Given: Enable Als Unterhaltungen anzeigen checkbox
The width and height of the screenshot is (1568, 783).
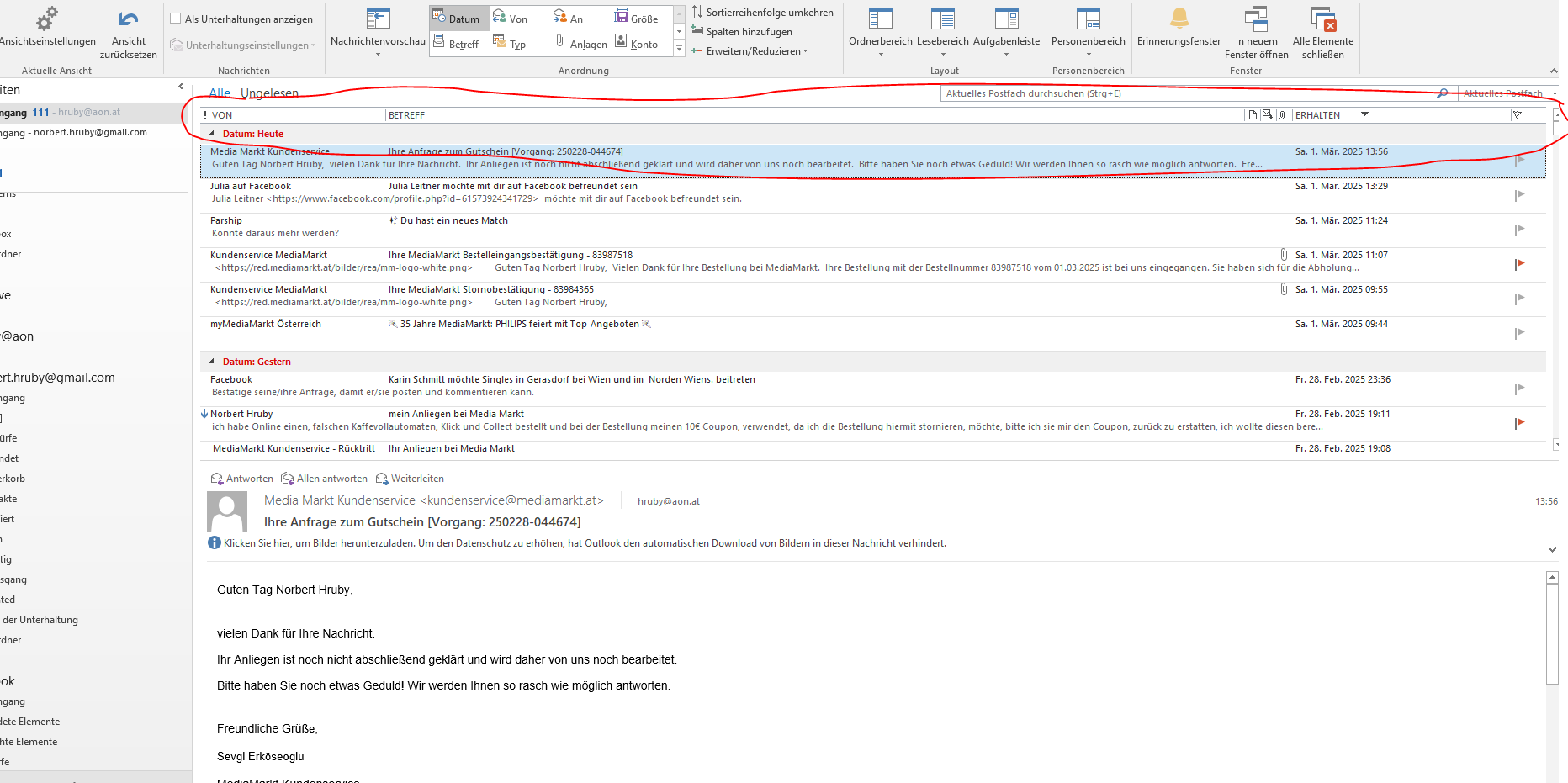Looking at the screenshot, I should click(176, 19).
